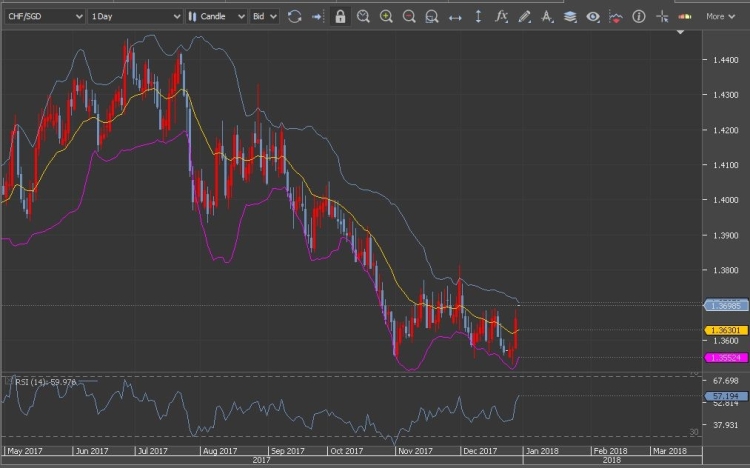
Task: Click the vertical auto-fit arrows icon
Action: 478,16
